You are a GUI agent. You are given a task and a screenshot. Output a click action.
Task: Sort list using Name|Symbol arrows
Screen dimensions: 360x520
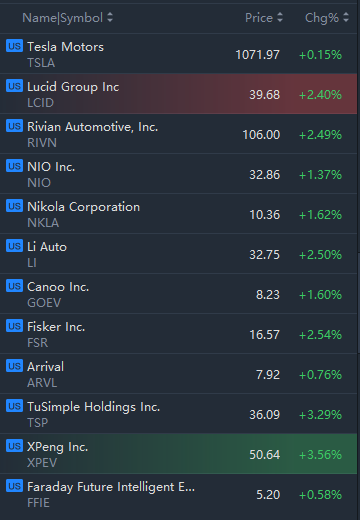pos(110,18)
